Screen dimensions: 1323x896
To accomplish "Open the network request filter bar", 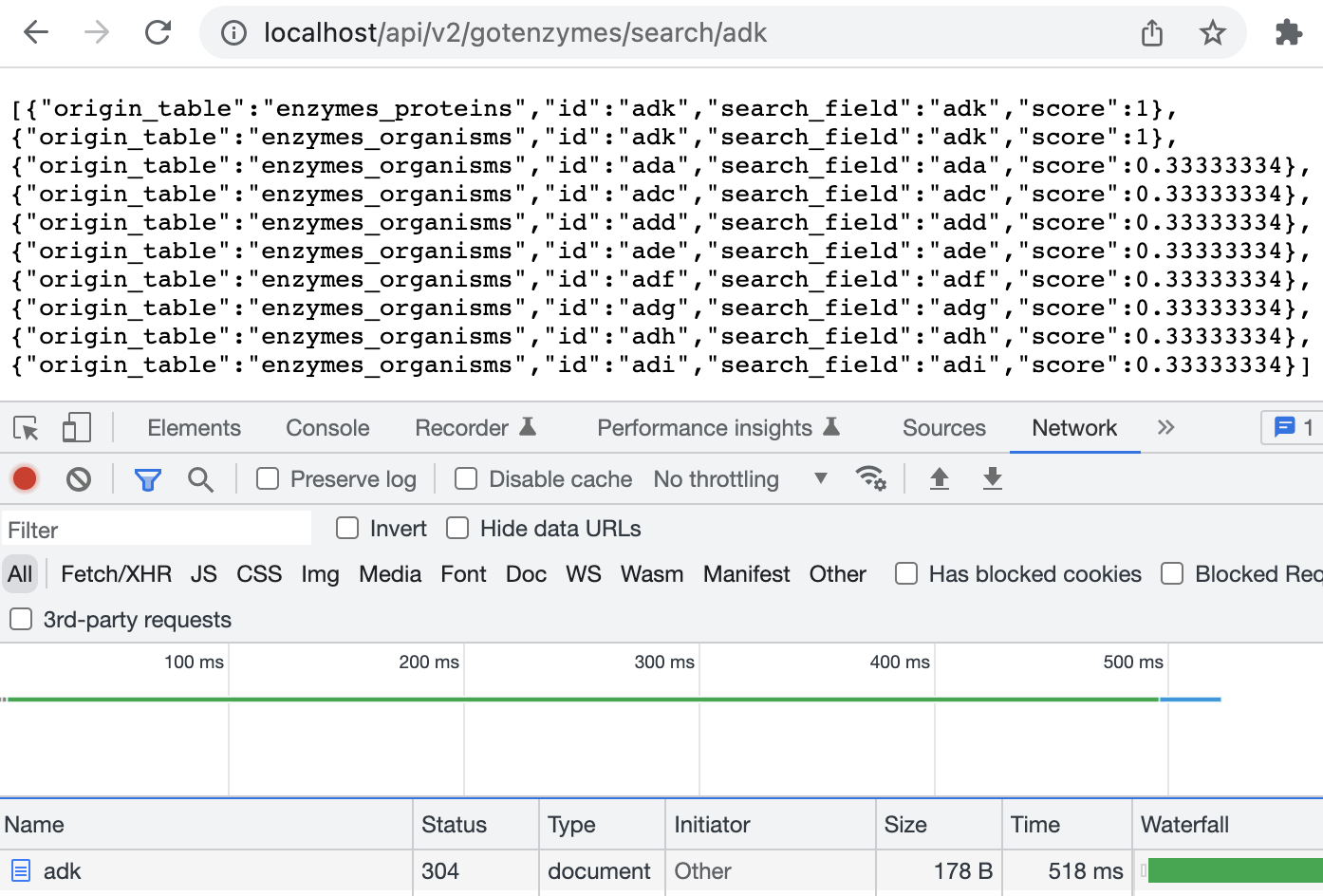I will [x=147, y=478].
